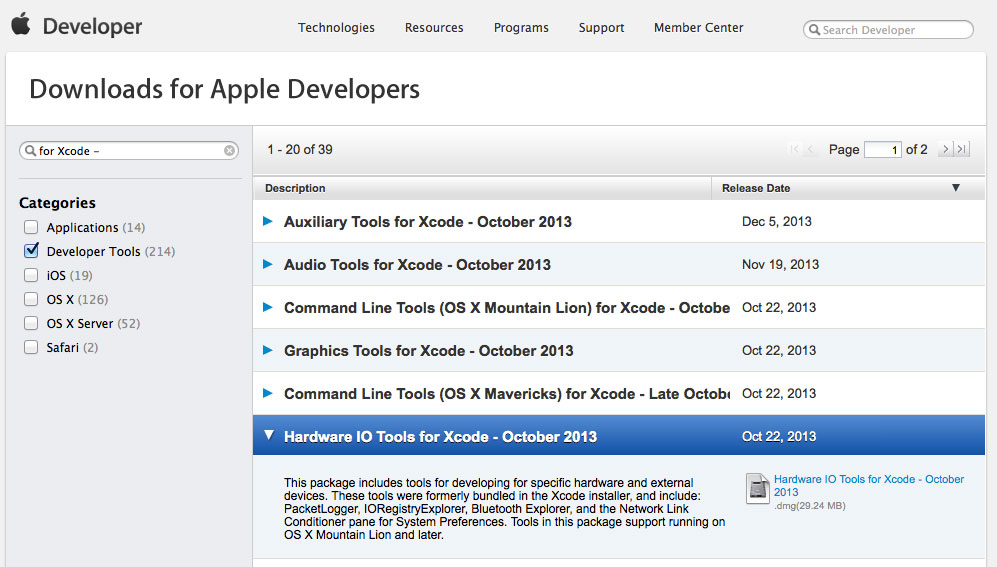Image resolution: width=997 pixels, height=567 pixels.
Task: Check the Applications category
Action: pyautogui.click(x=31, y=227)
